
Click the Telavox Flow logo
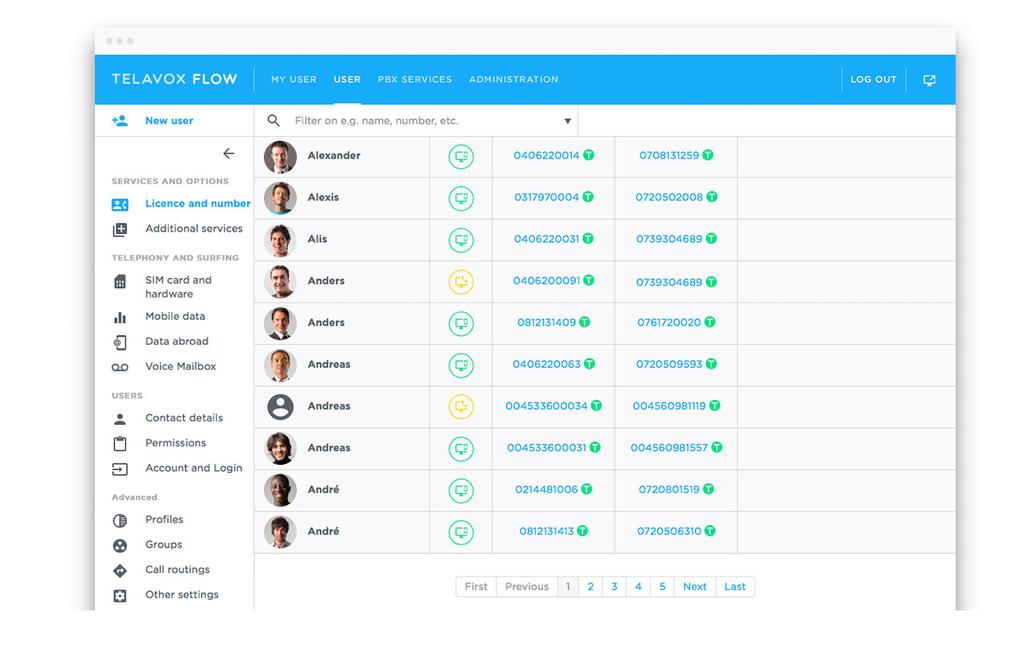(x=174, y=79)
